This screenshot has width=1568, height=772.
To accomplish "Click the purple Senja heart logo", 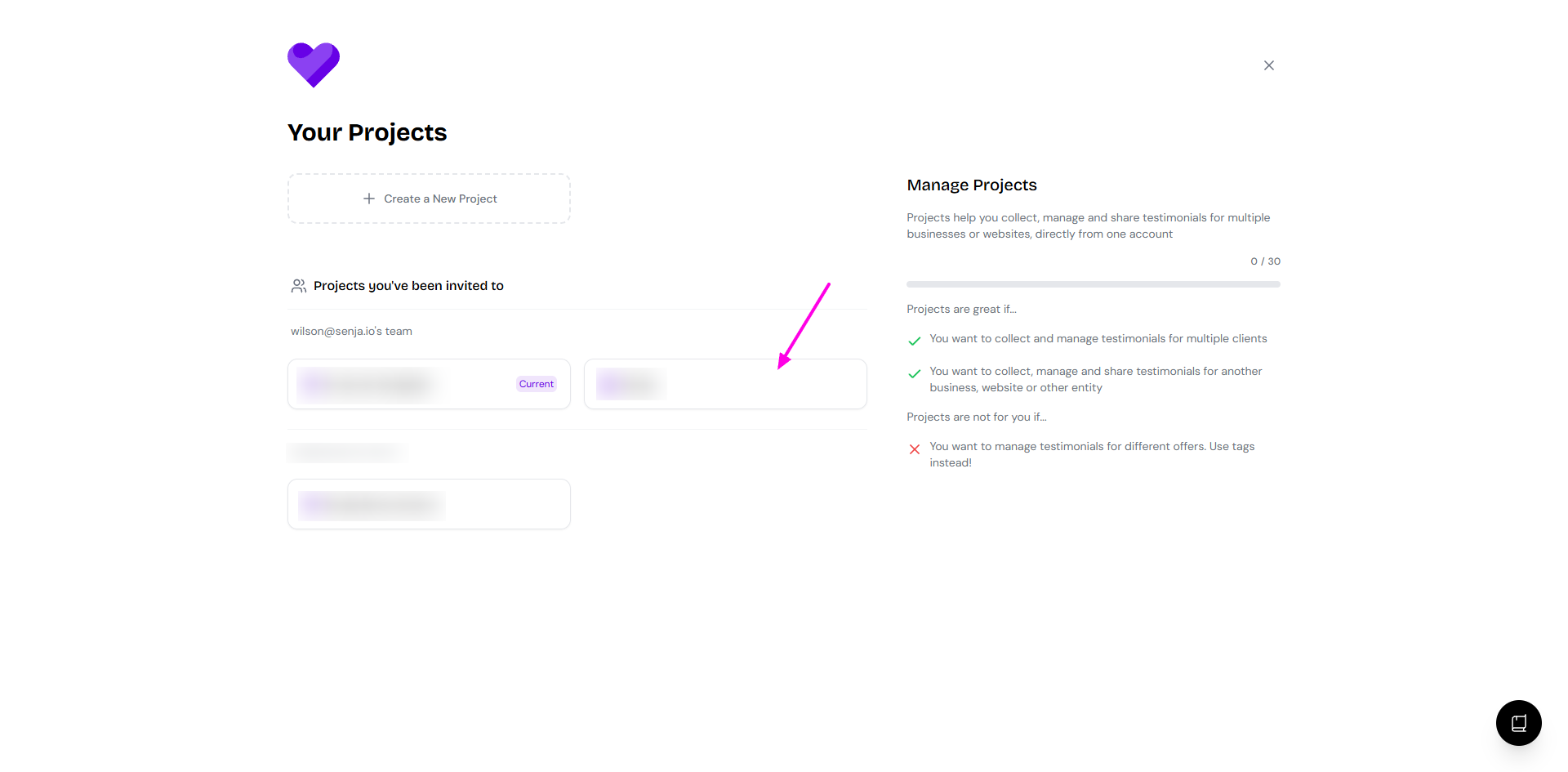I will pyautogui.click(x=314, y=65).
